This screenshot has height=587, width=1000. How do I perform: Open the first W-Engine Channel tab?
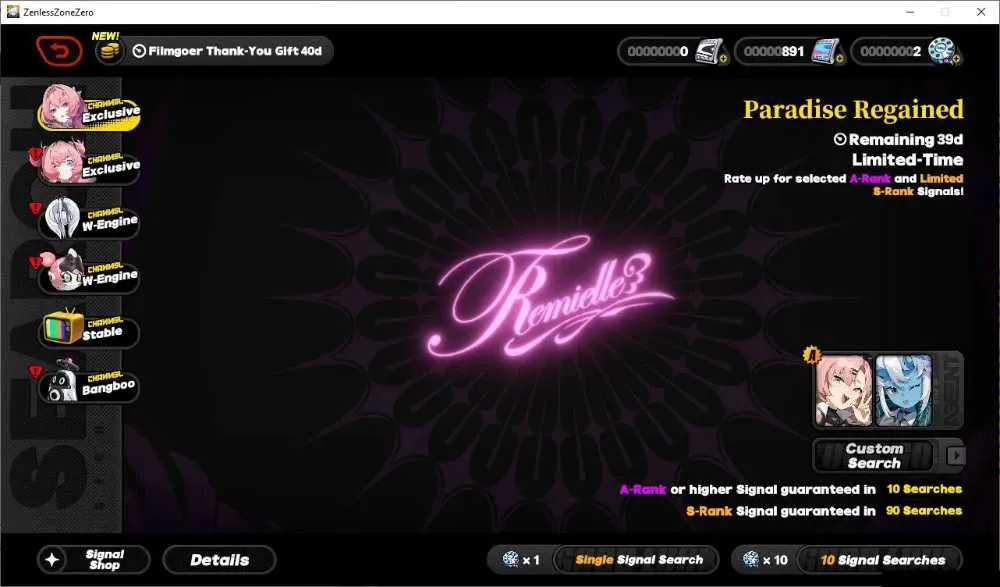click(x=89, y=218)
